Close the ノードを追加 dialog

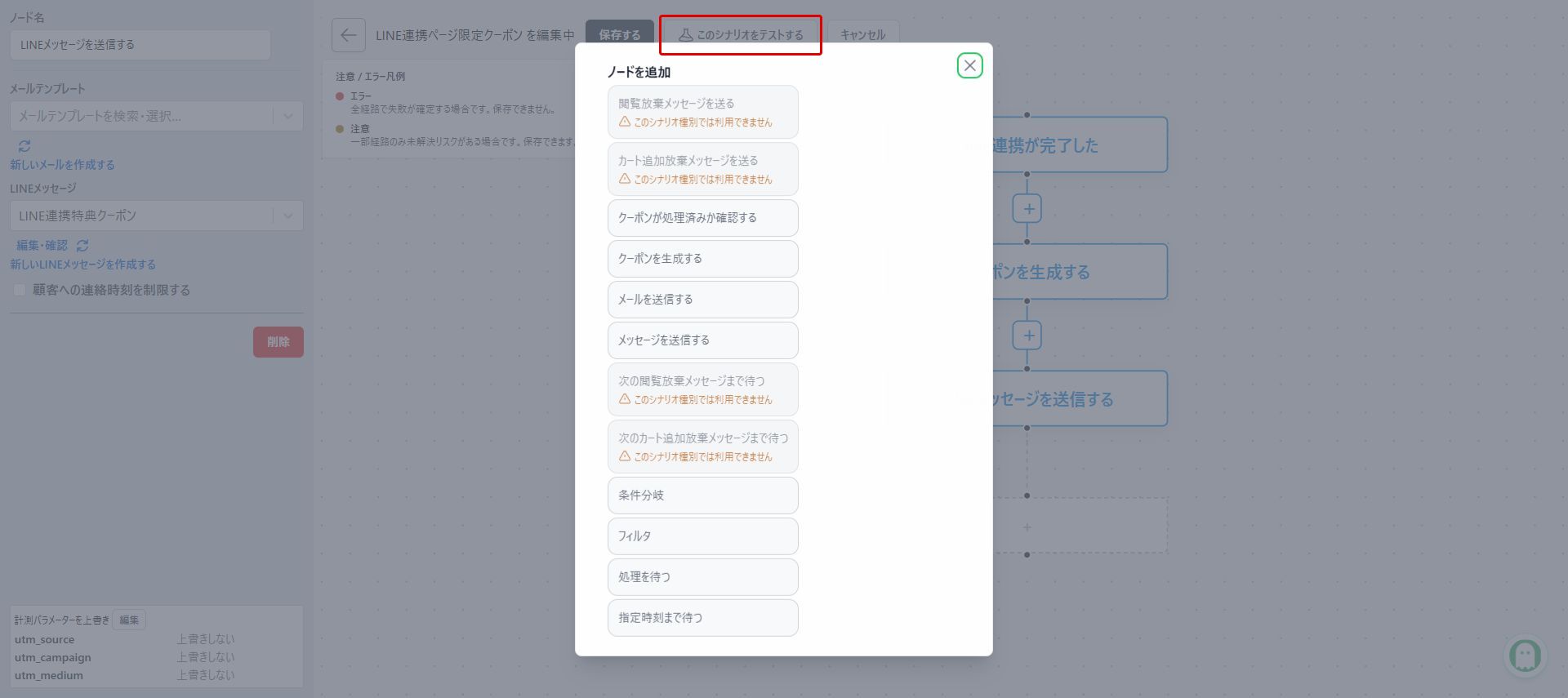click(969, 65)
